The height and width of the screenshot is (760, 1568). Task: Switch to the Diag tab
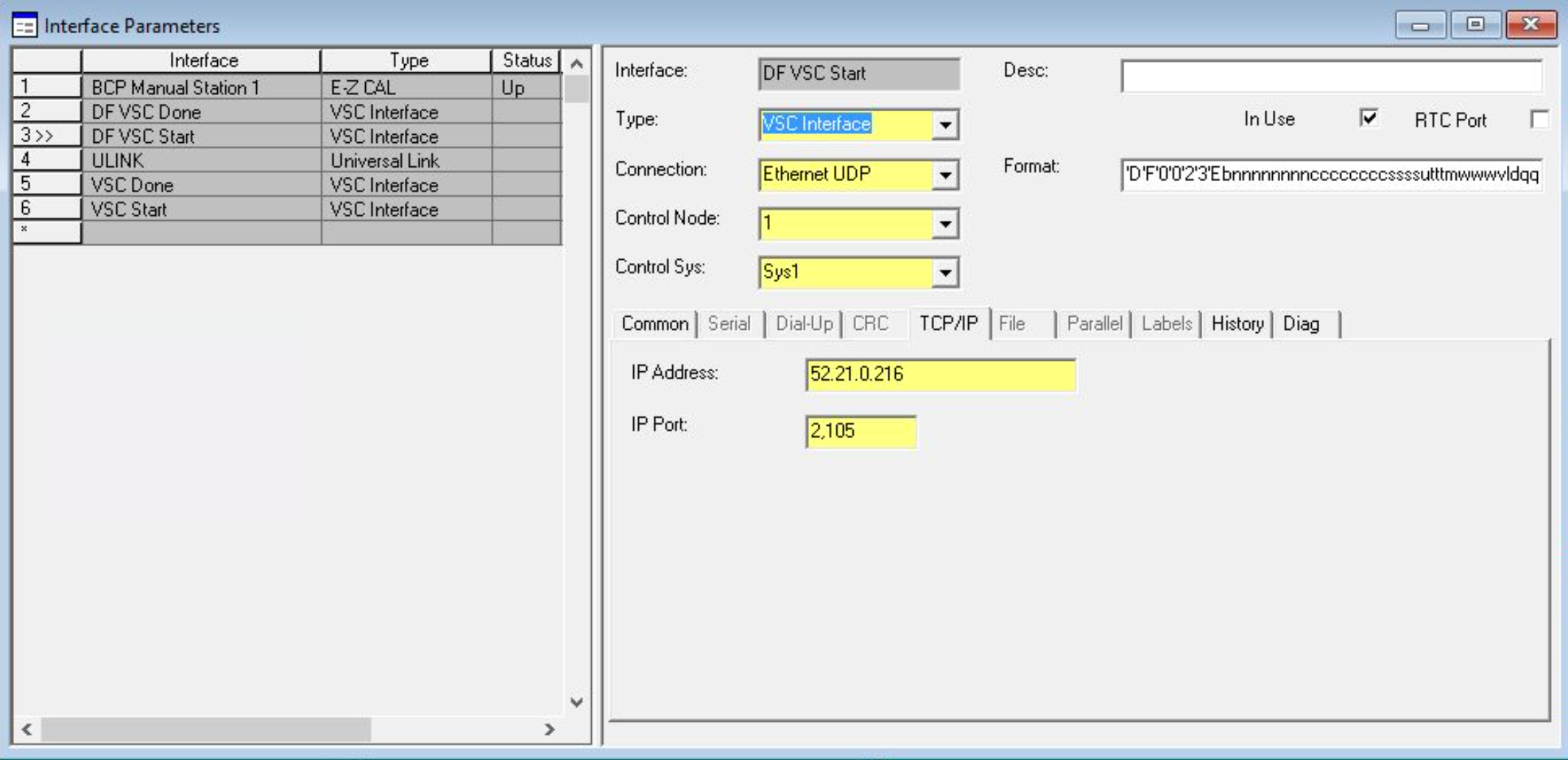(1301, 324)
